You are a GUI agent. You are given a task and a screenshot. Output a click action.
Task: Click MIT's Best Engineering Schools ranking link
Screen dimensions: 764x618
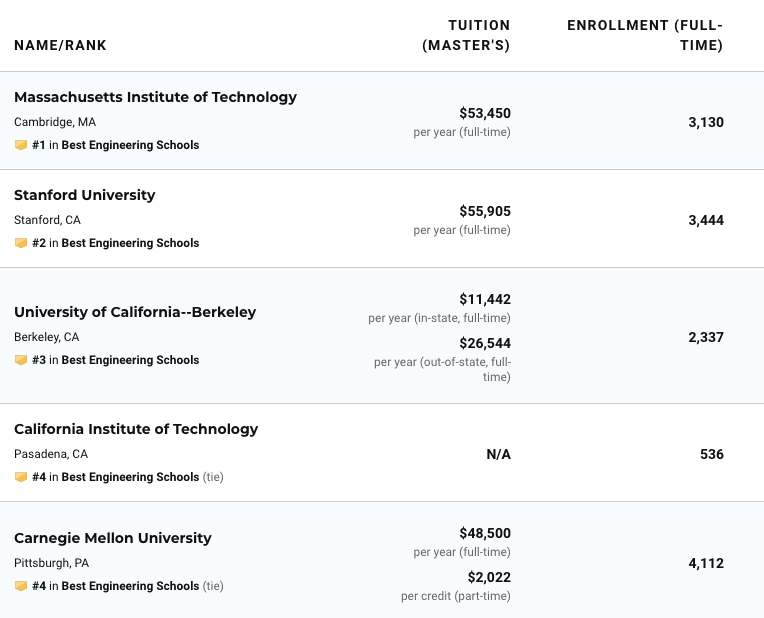(x=130, y=145)
